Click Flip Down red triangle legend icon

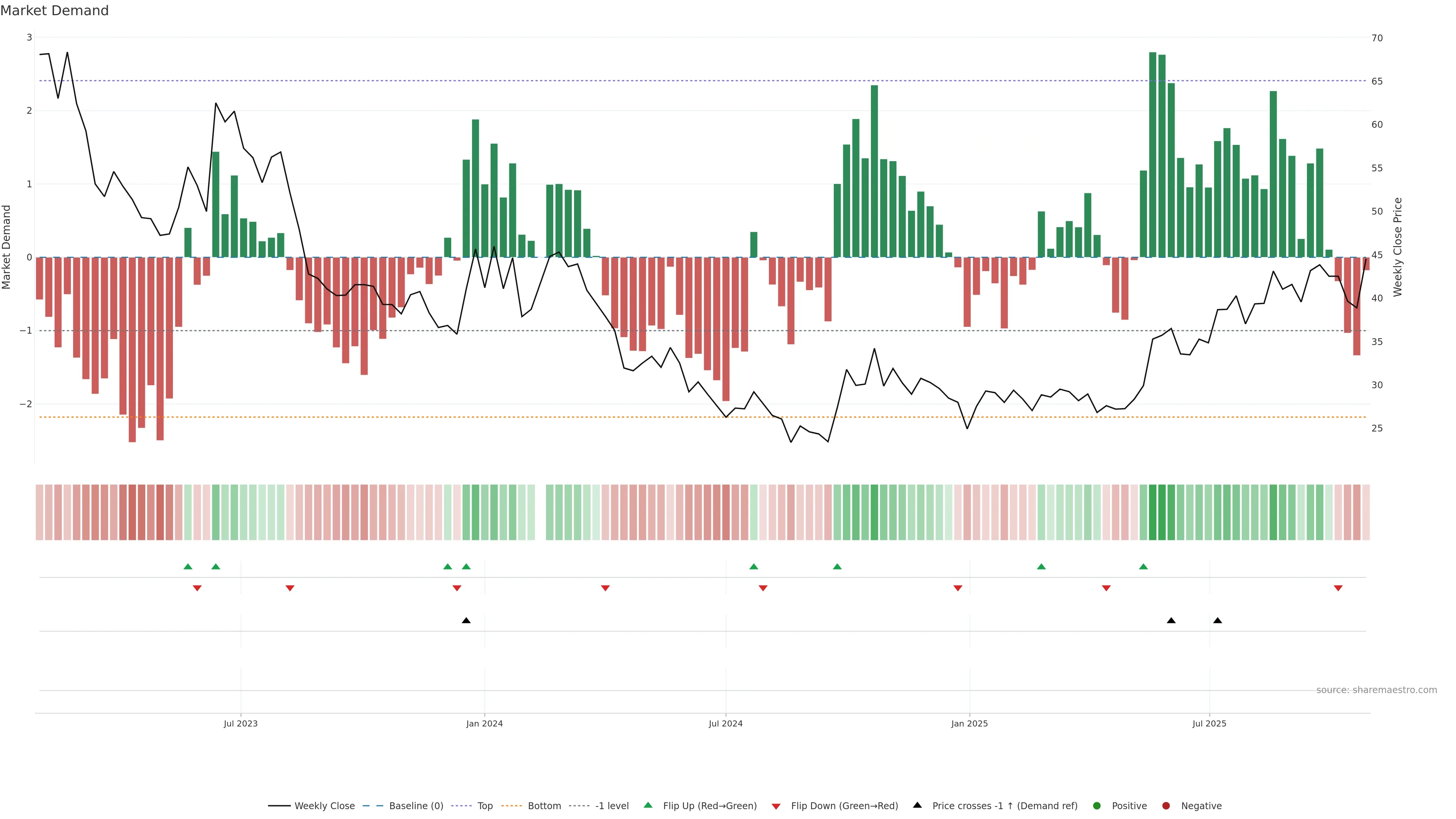[x=776, y=806]
